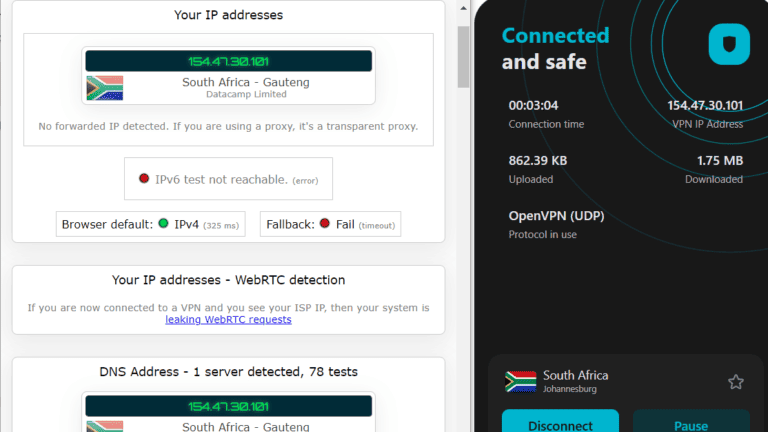Click the 00:03:04 connection time
768x432 pixels.
point(533,105)
